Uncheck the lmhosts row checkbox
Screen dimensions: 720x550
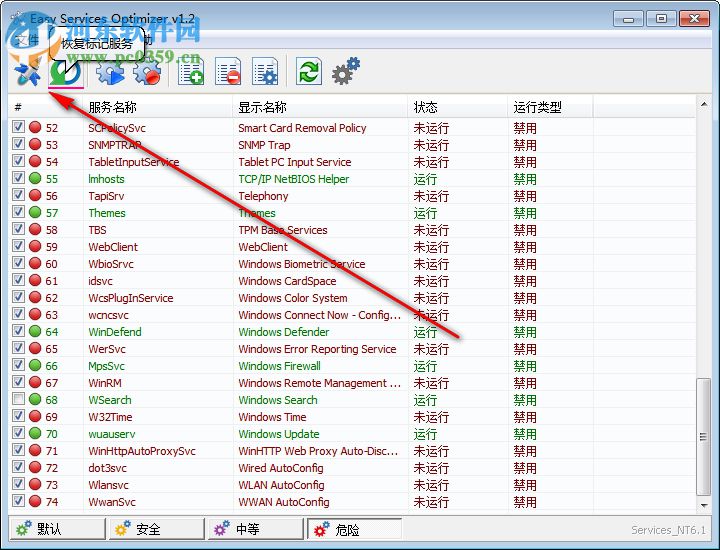pyautogui.click(x=18, y=178)
